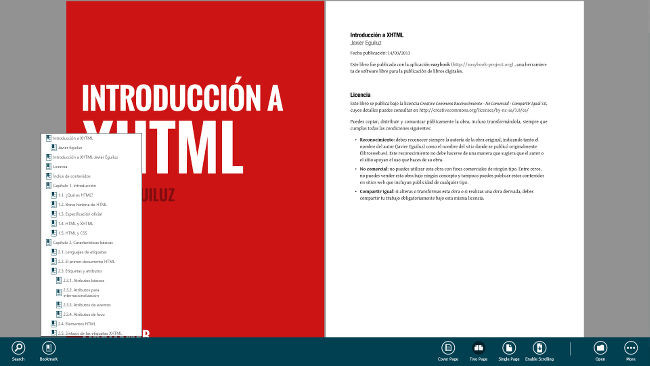Click the 'Compartir igual' bullet text
650x366 pixels.
pyautogui.click(x=447, y=195)
